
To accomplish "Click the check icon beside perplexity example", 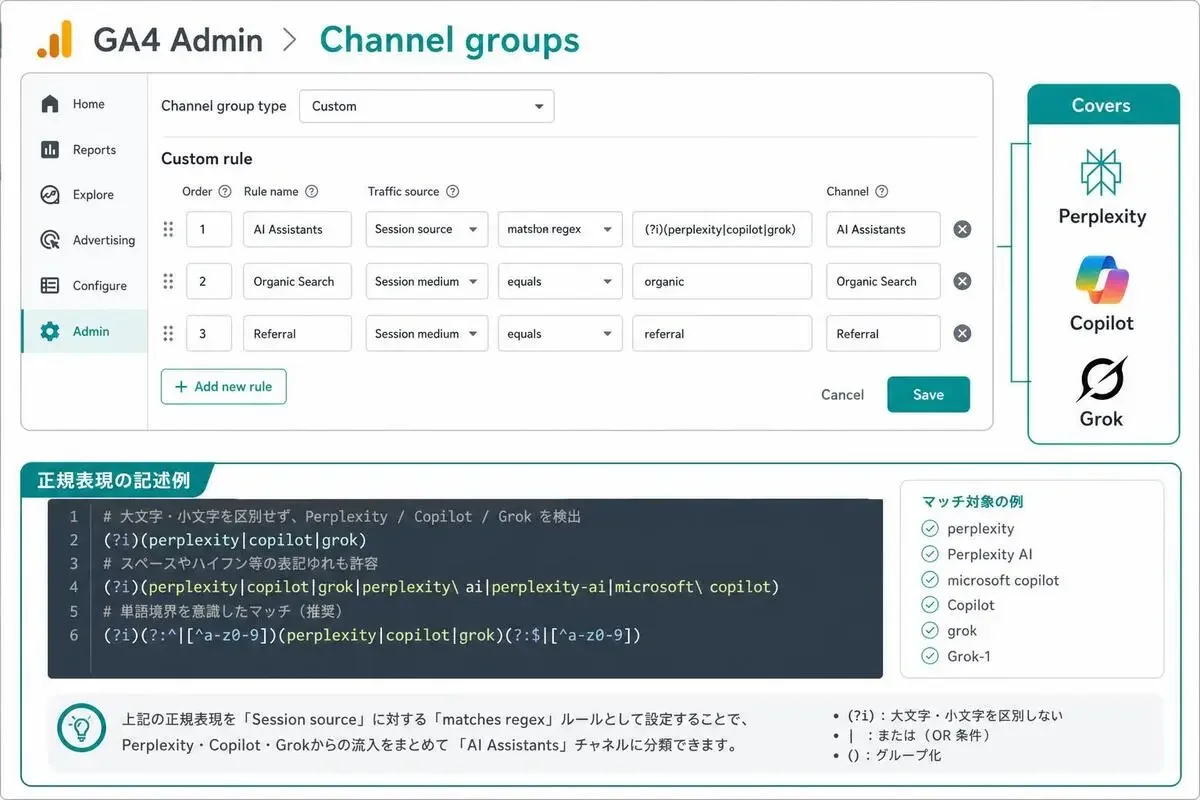I will click(x=930, y=529).
